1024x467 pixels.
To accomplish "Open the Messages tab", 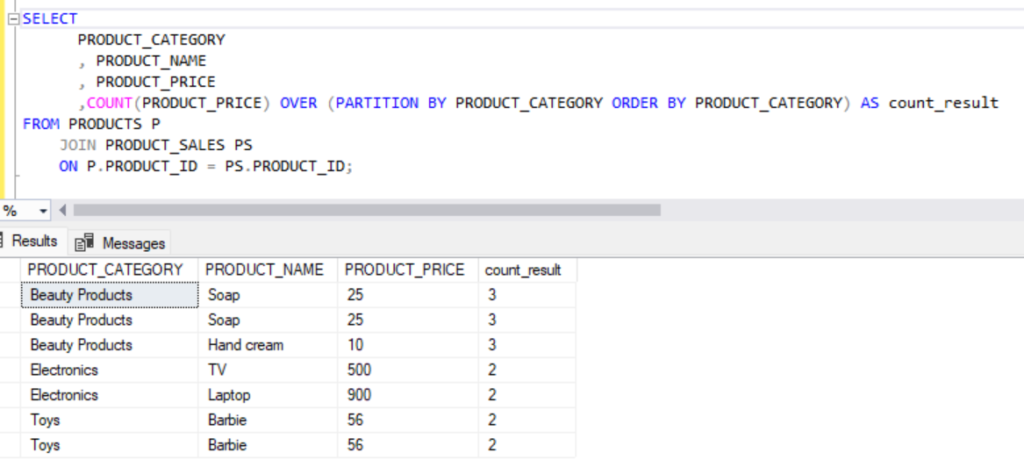I will point(133,243).
